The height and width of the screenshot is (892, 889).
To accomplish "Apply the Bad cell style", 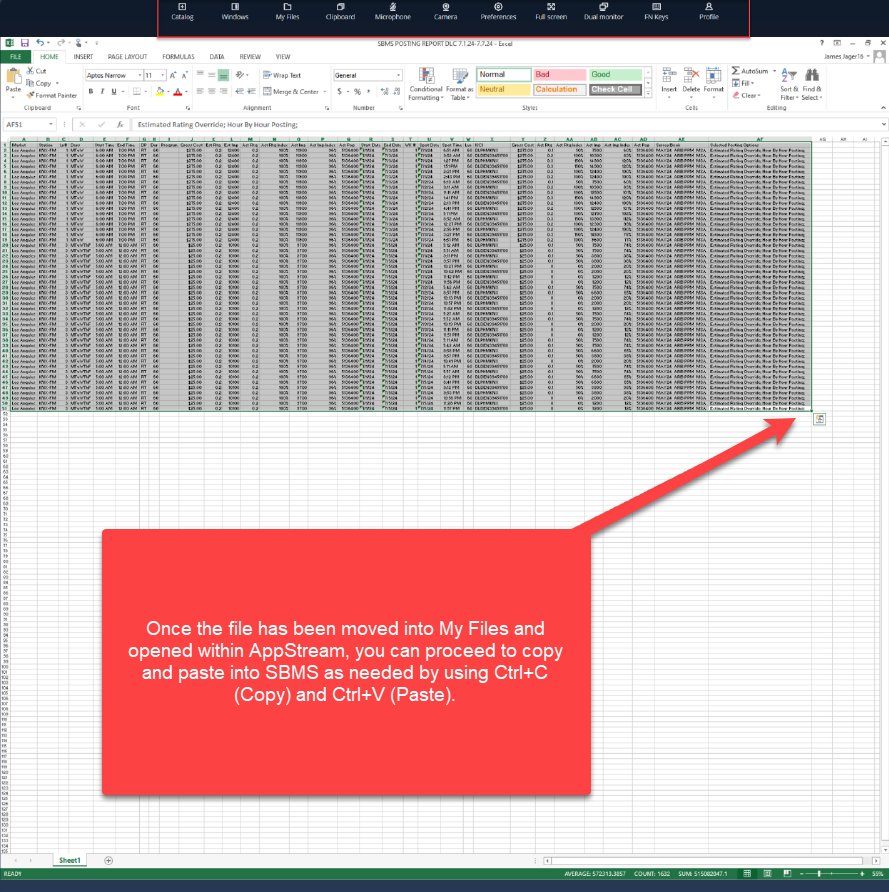I will coord(560,75).
